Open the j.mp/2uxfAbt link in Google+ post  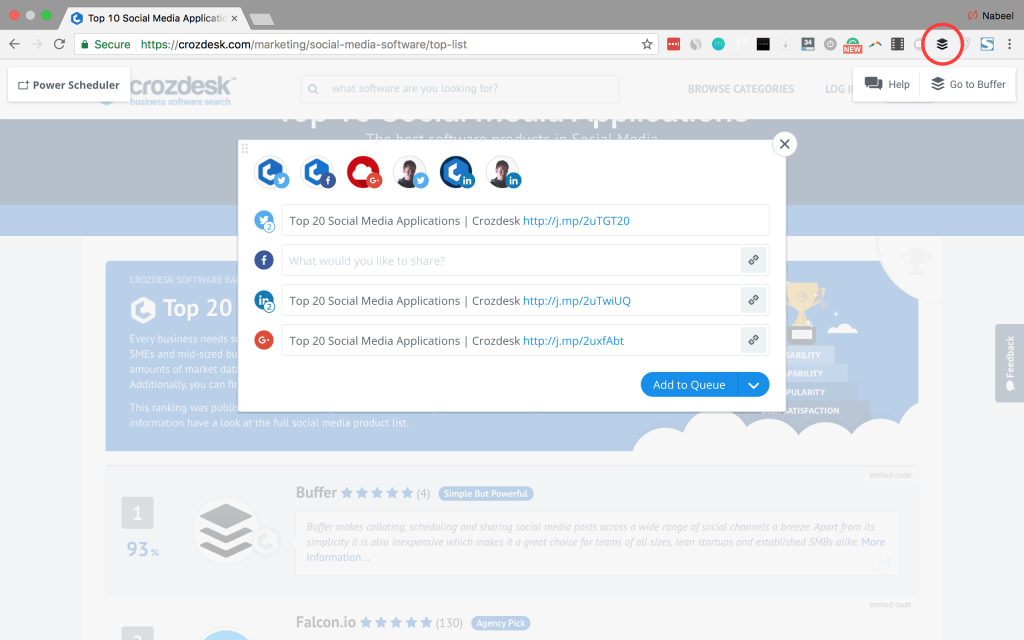573,340
